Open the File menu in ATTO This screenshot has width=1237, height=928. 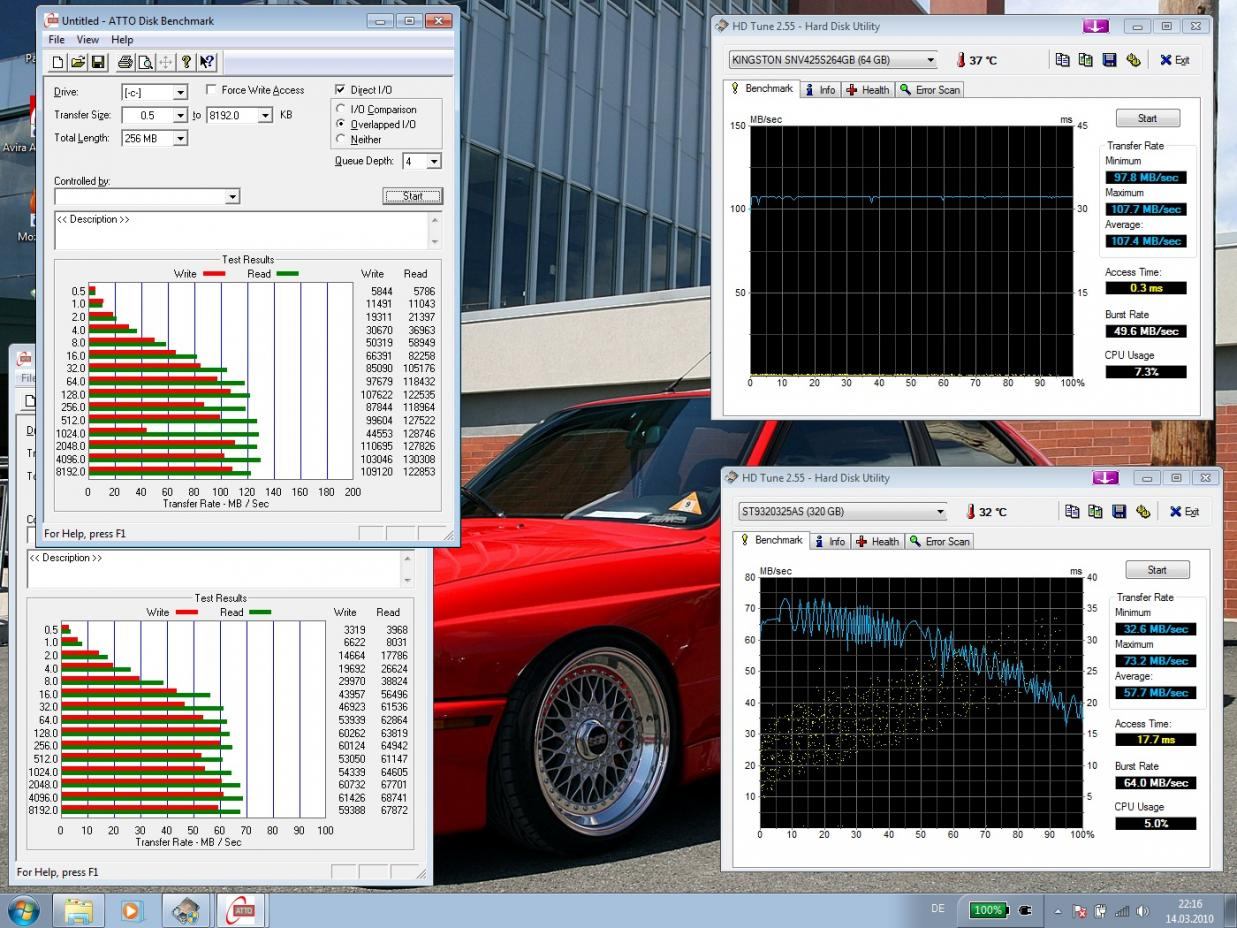click(57, 40)
